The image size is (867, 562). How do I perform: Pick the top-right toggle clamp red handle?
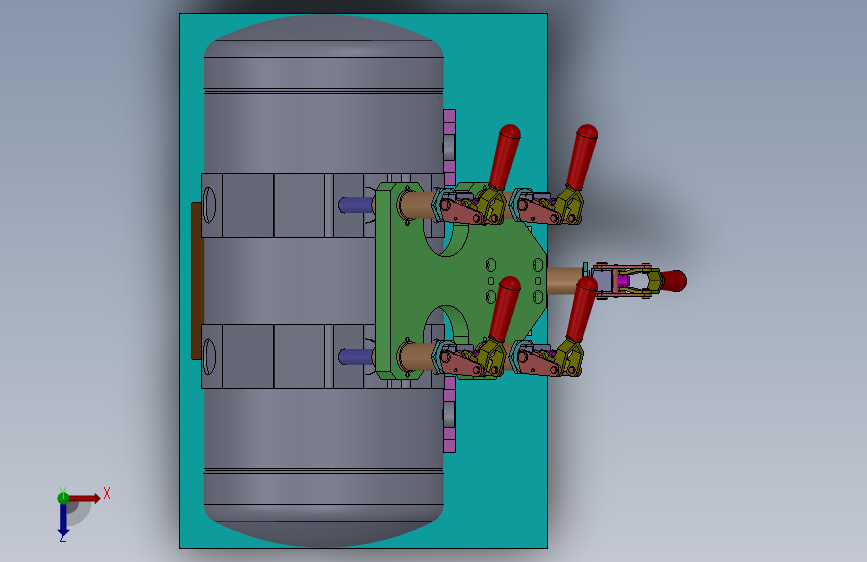[x=582, y=157]
